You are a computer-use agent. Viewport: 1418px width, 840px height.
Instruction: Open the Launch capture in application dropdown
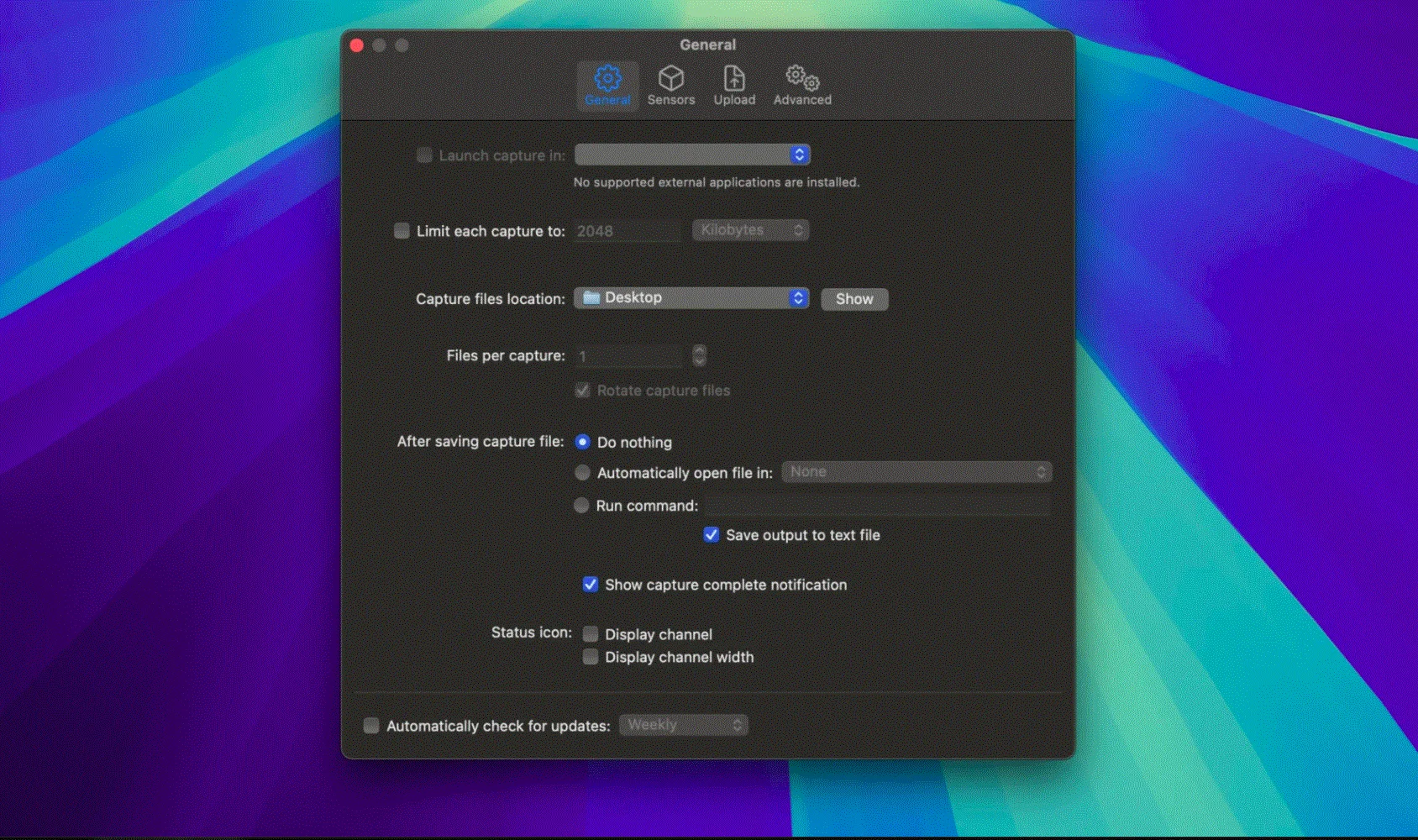(692, 155)
